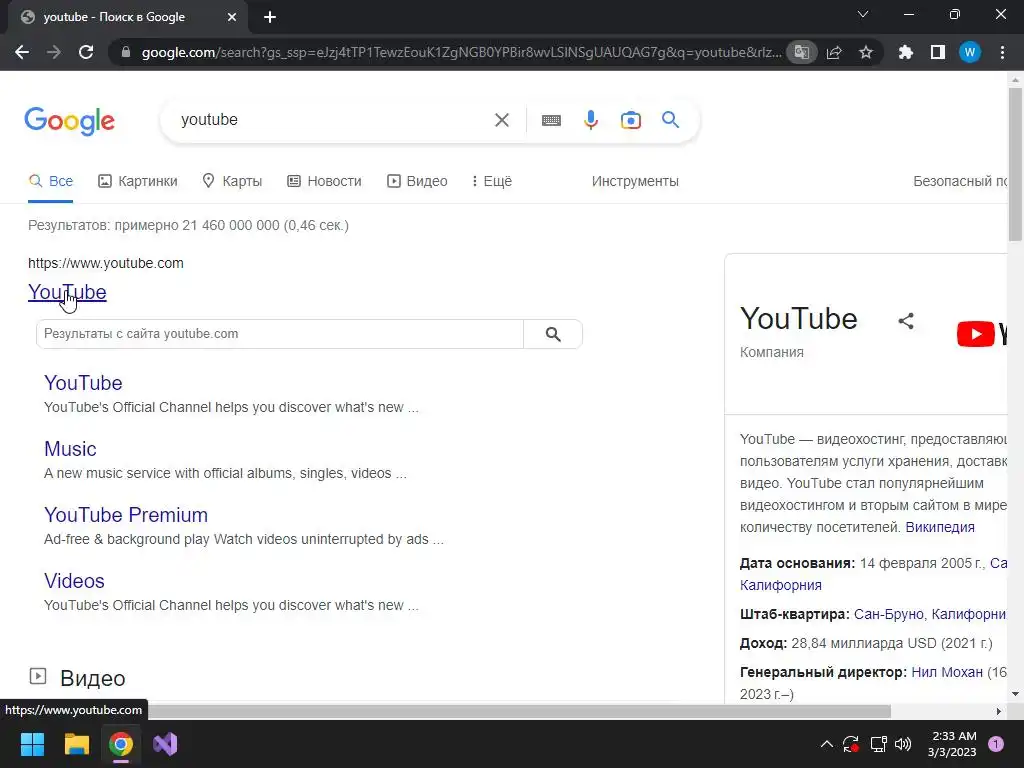Open File Explorer from the taskbar
This screenshot has height=768, width=1024.
pos(76,744)
